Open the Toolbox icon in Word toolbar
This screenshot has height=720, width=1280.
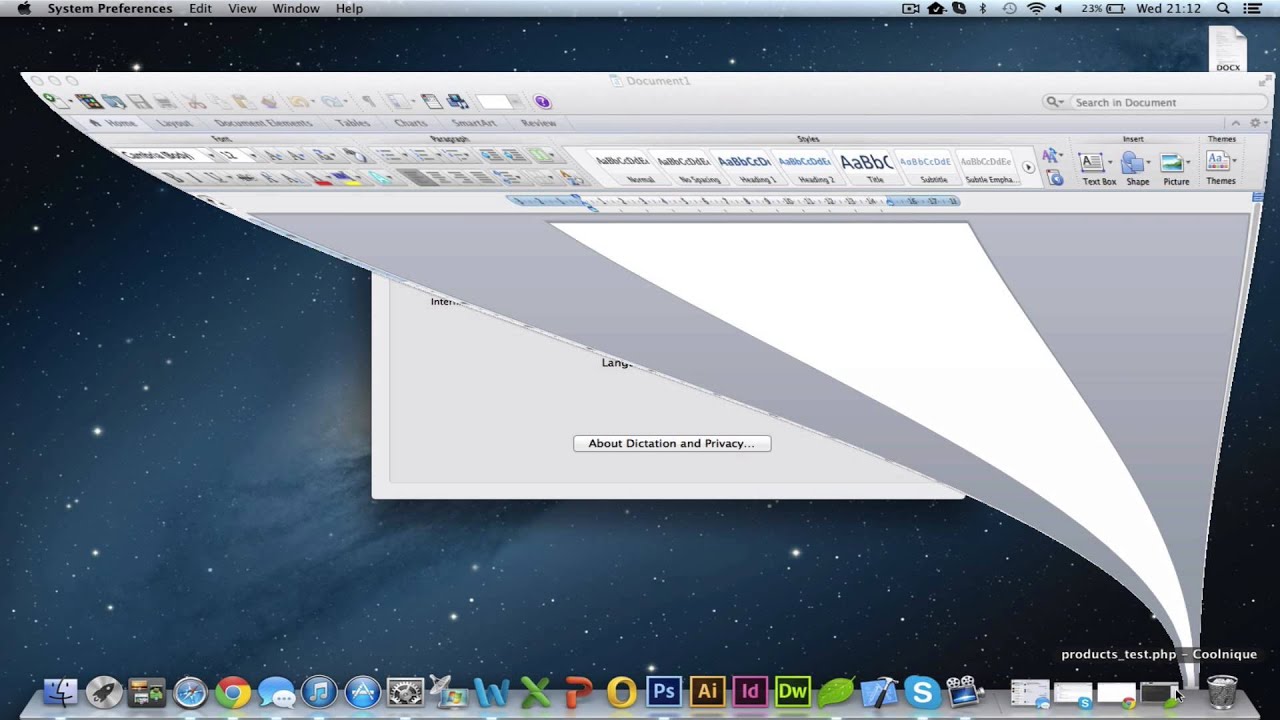tap(431, 101)
